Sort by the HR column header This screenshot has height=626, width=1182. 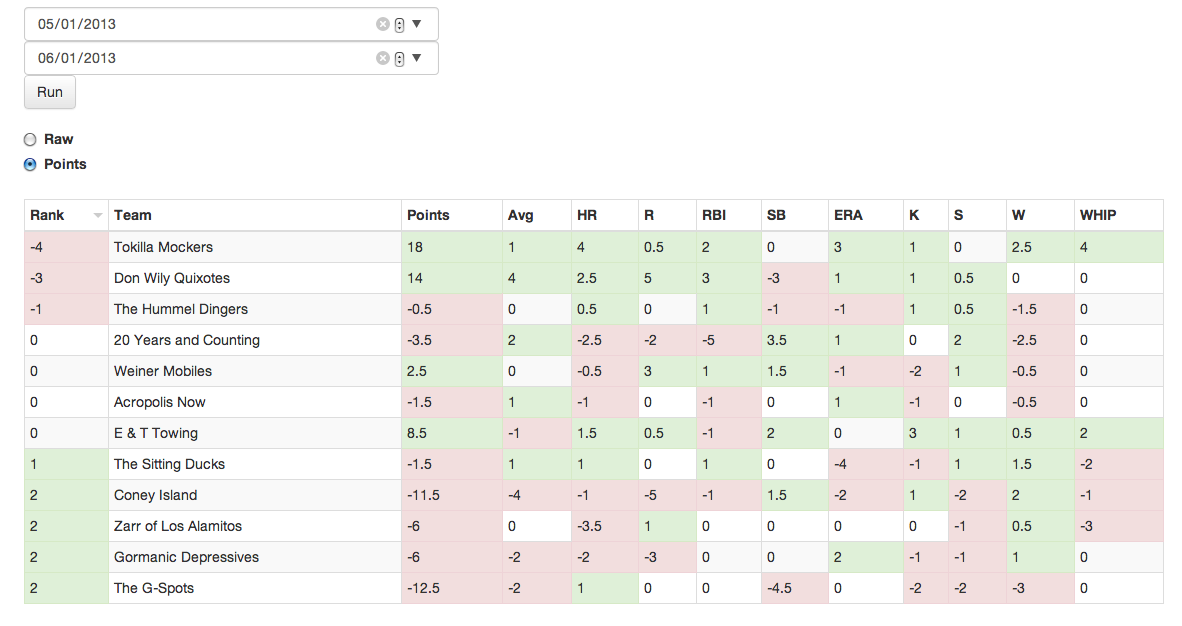(587, 215)
